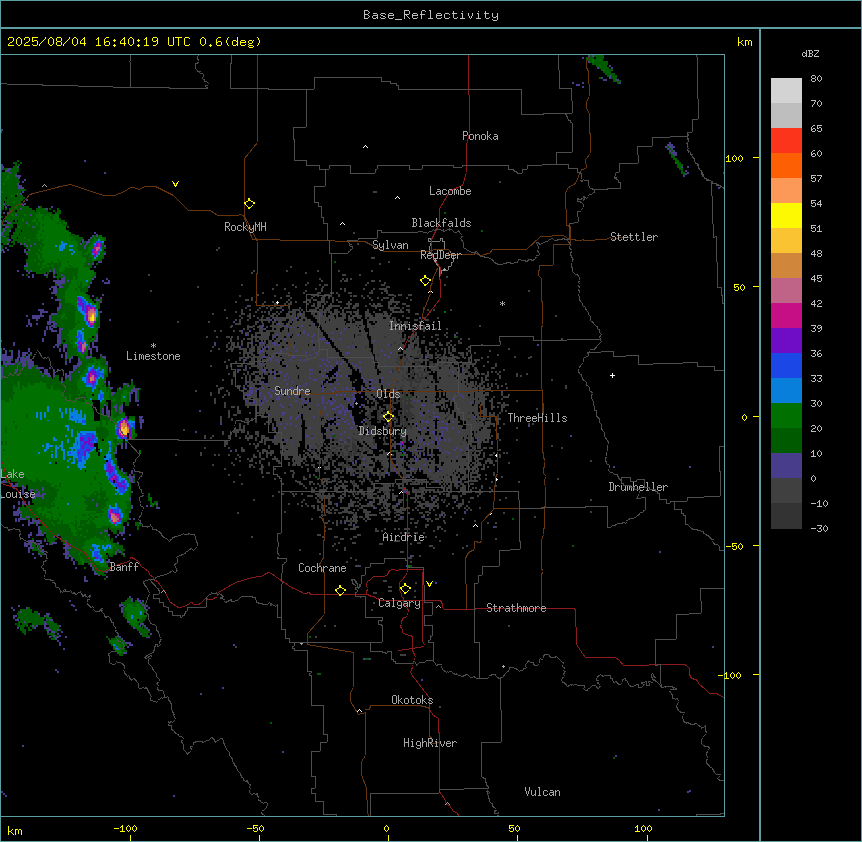Screen dimensions: 862x842
Task: Click the -100 tick on the bottom axis
Action: (125, 828)
